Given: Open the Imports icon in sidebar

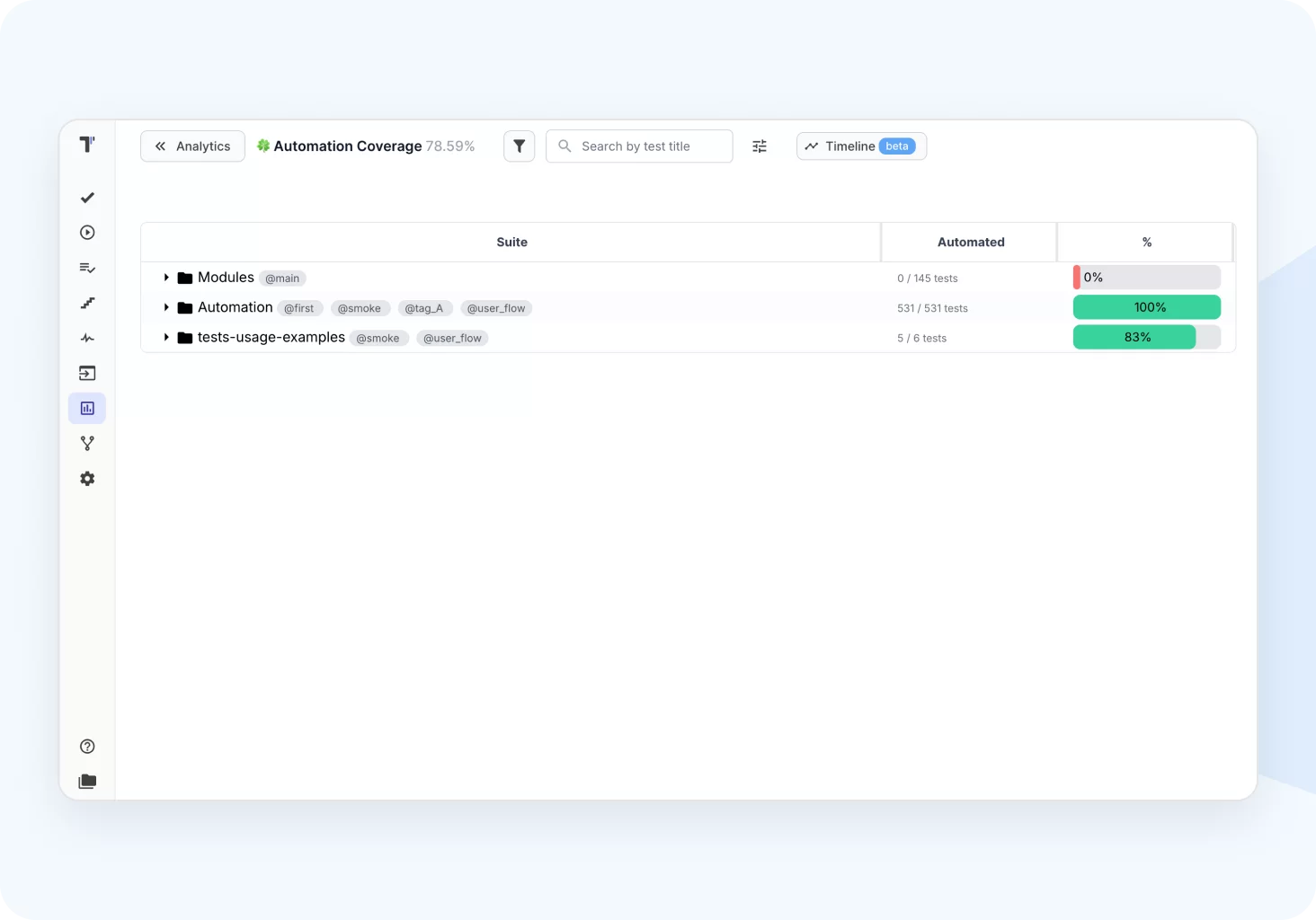Looking at the screenshot, I should [87, 374].
